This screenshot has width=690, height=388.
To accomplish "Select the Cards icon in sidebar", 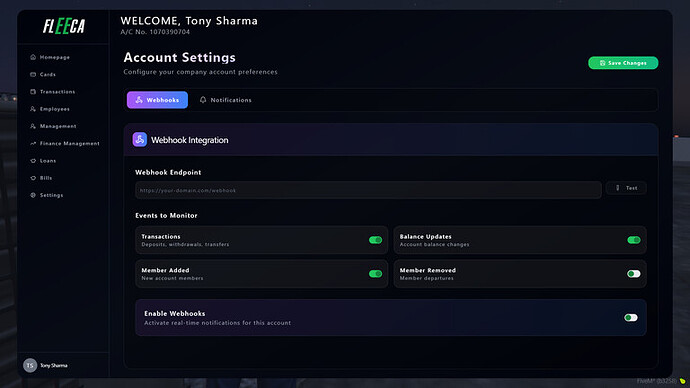I will 33,74.
